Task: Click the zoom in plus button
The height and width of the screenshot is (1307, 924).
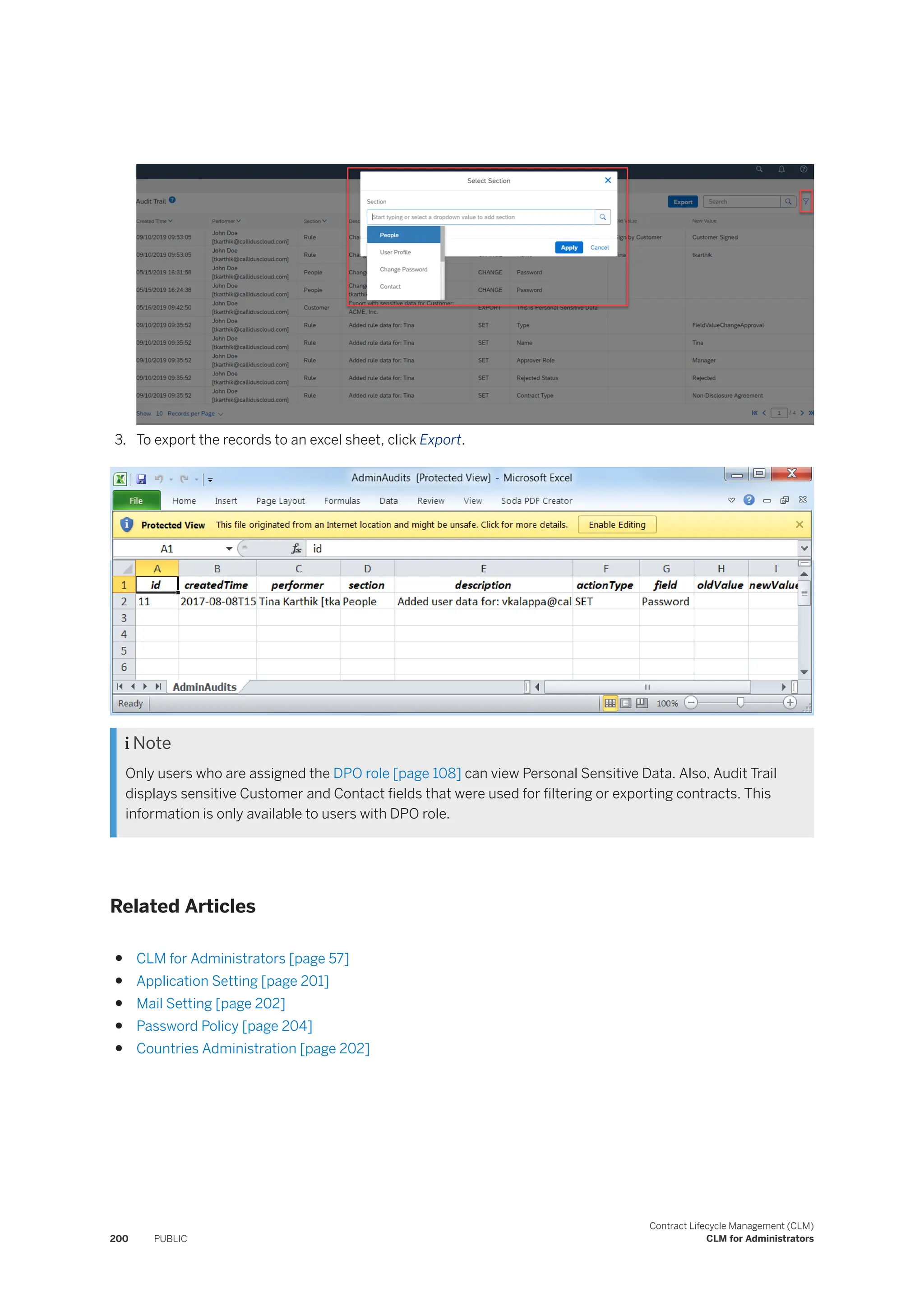Action: point(790,703)
